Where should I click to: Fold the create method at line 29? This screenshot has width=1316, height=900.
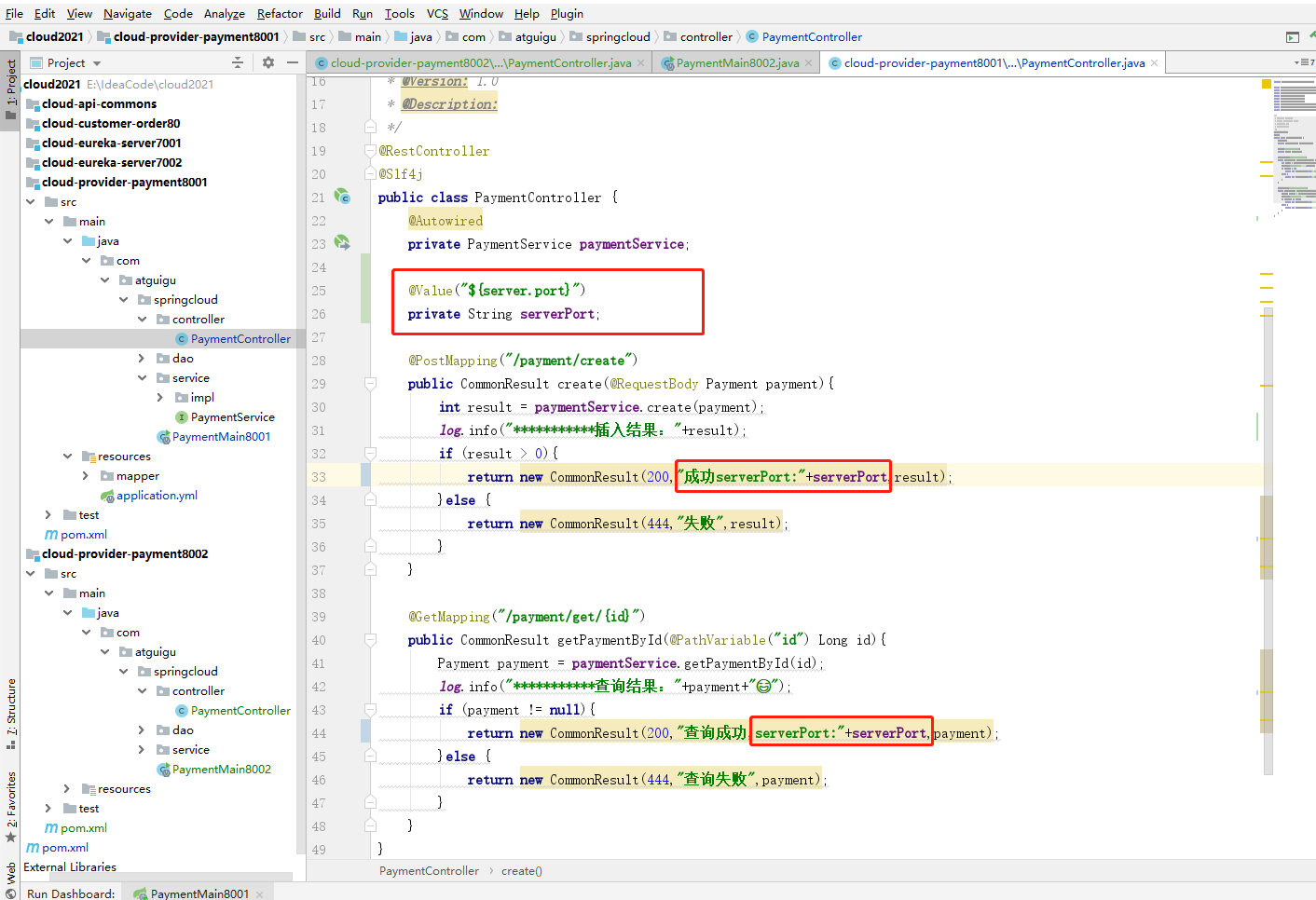[370, 383]
